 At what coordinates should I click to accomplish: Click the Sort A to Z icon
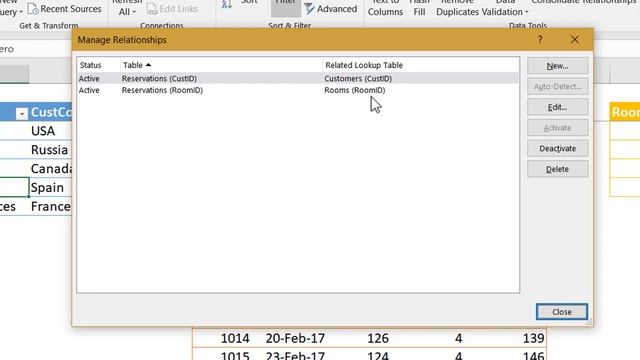click(227, 4)
